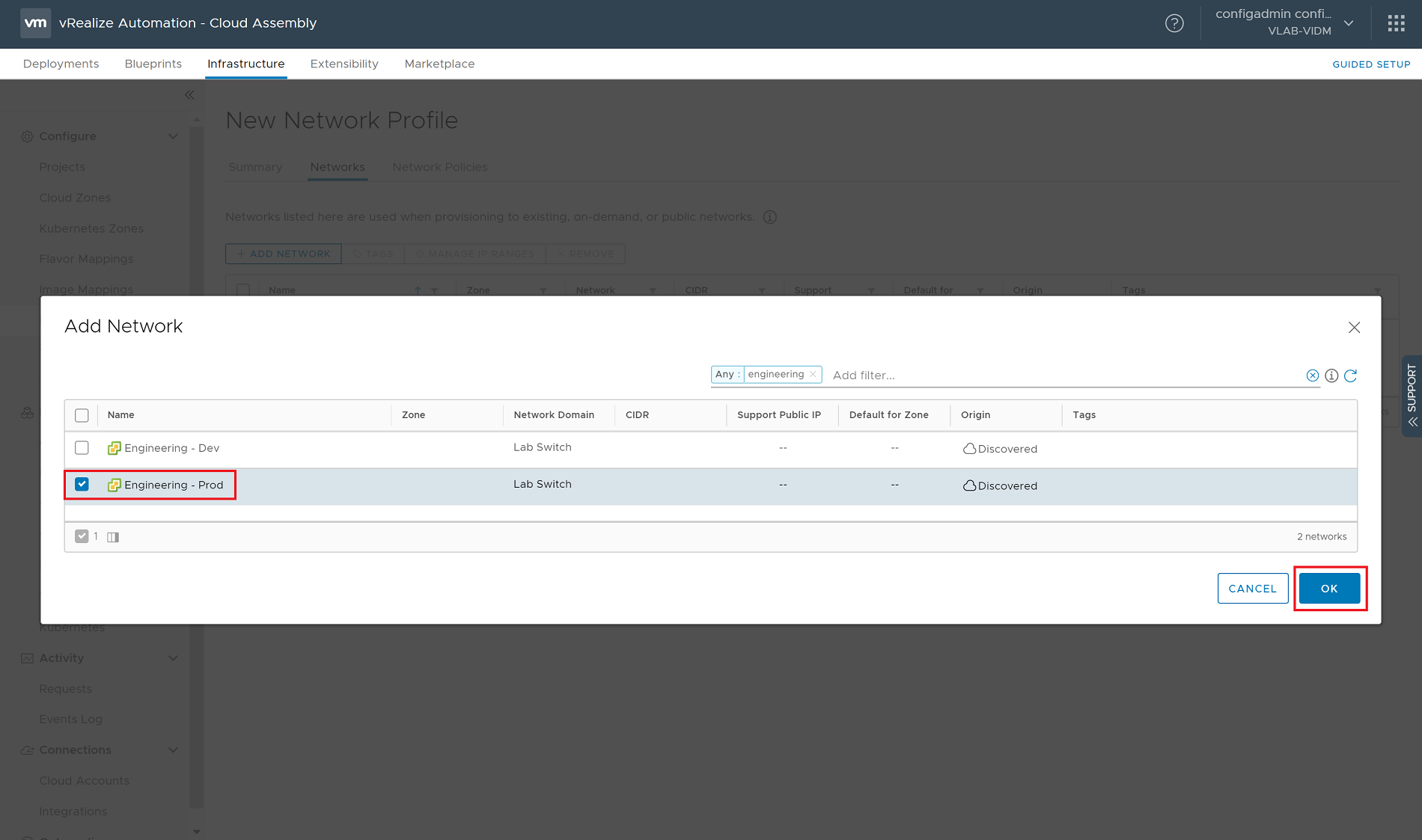
Task: Expand the user account menu for configadmin
Action: (1349, 23)
